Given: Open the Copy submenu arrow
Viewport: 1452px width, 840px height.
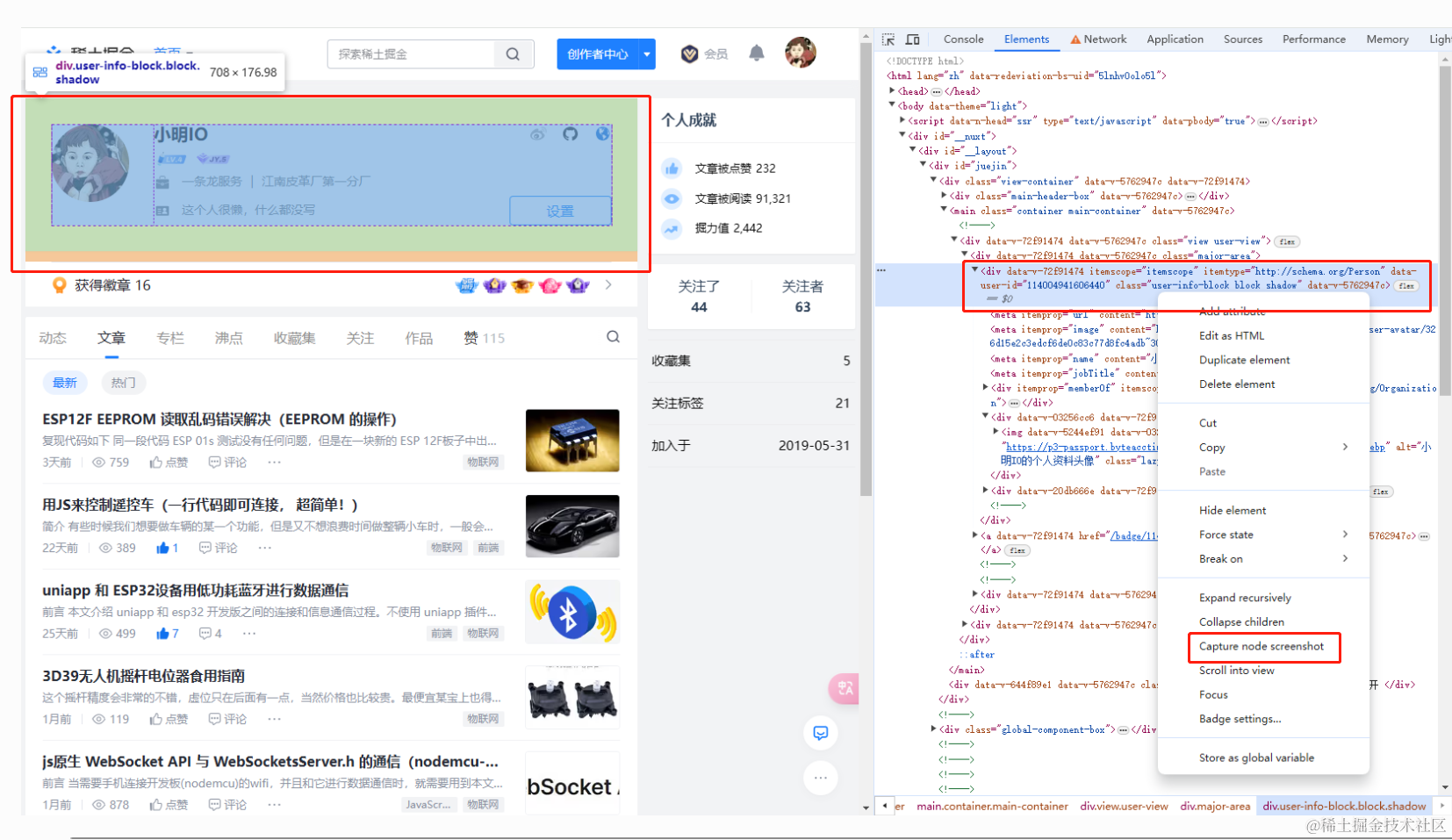Looking at the screenshot, I should [1345, 447].
